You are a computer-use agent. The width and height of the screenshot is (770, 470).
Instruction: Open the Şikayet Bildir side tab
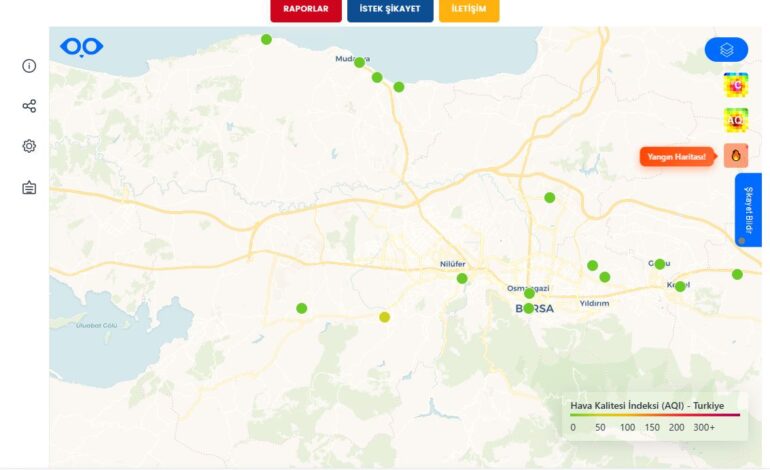coord(748,210)
